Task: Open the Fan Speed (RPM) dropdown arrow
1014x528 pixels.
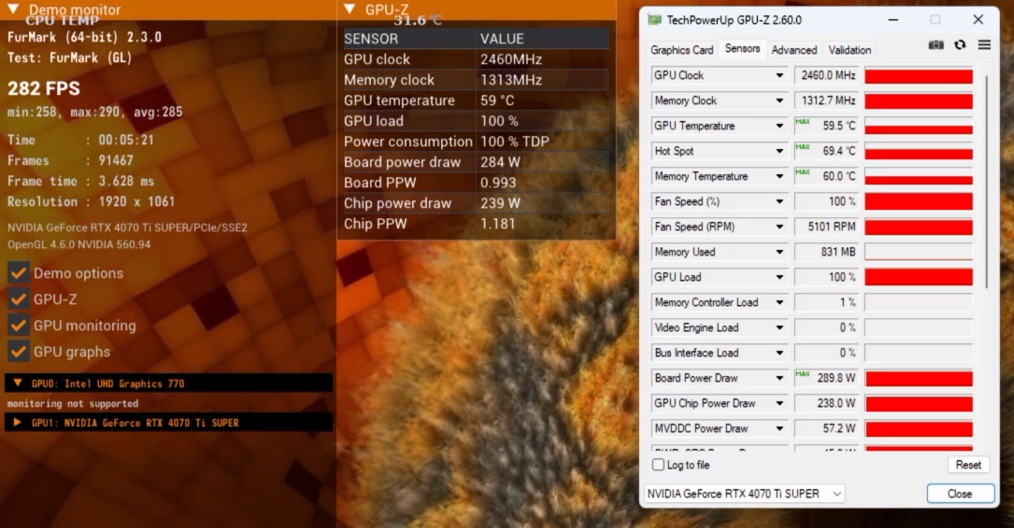Action: pyautogui.click(x=779, y=227)
